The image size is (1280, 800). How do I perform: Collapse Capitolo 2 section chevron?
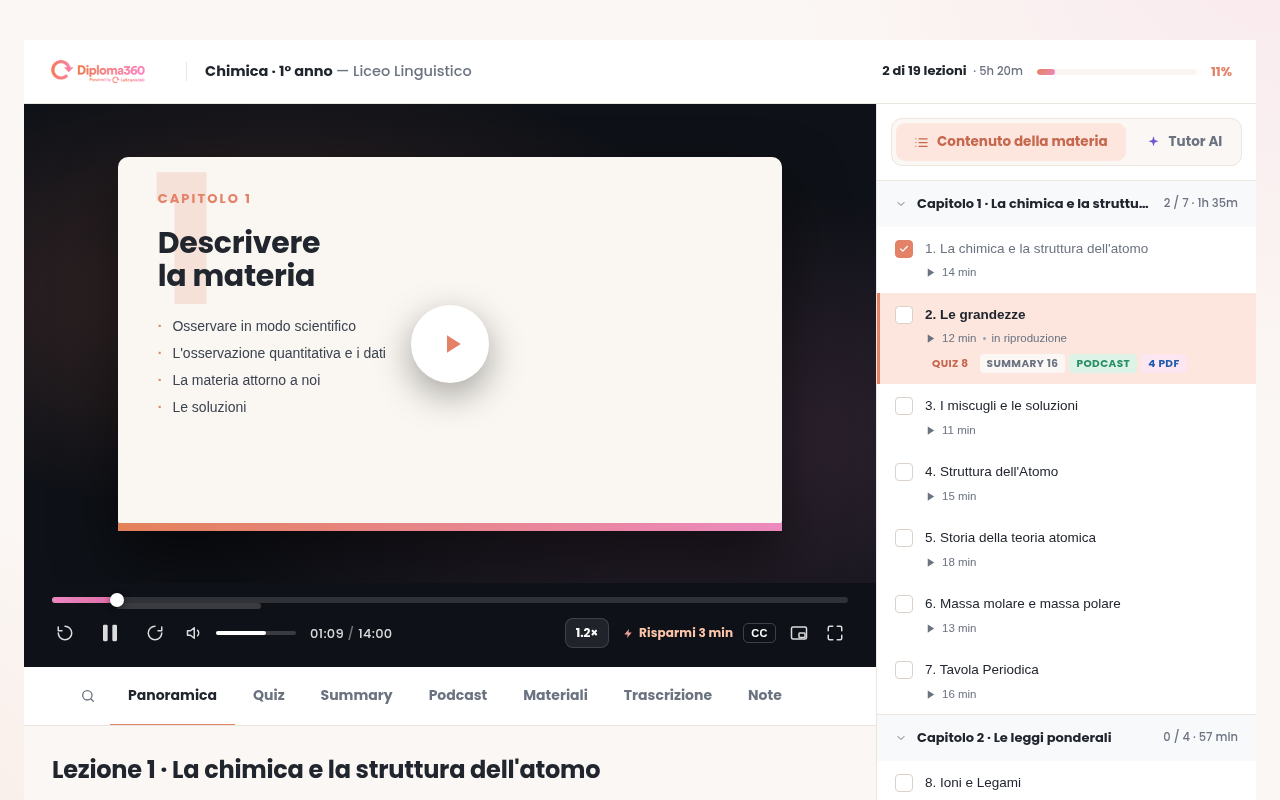pos(901,738)
